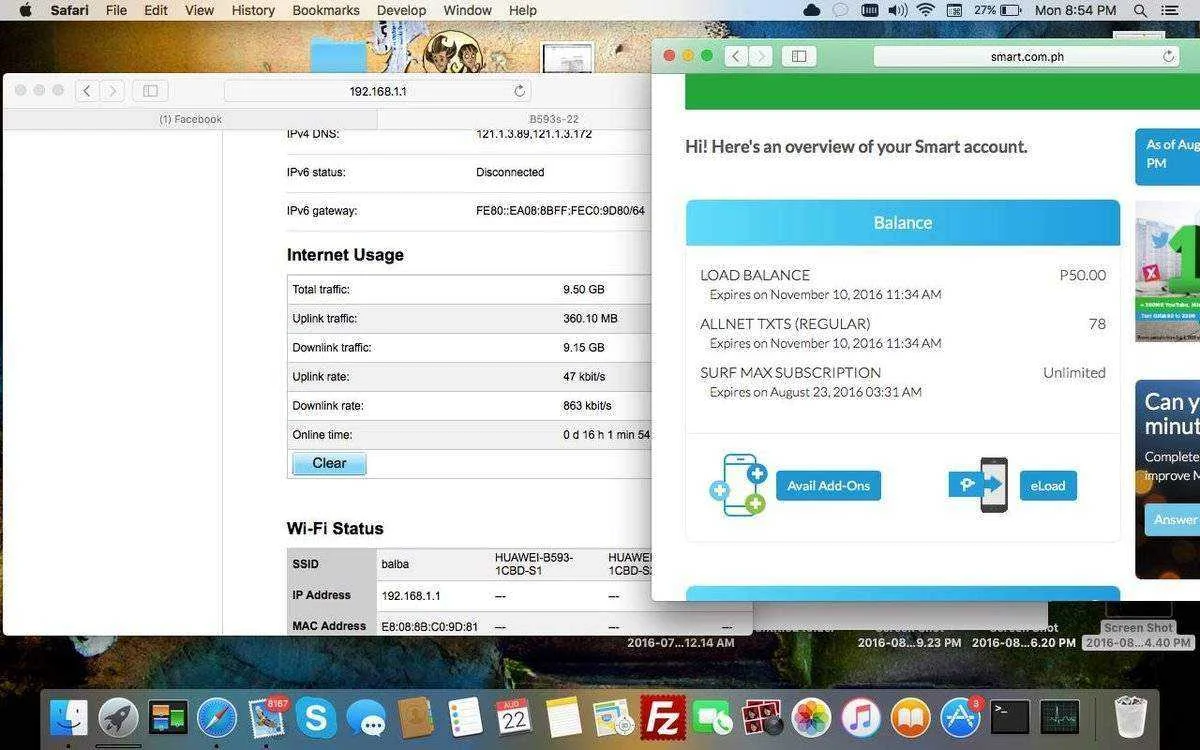Click the phone add-ons illustration icon

738,484
